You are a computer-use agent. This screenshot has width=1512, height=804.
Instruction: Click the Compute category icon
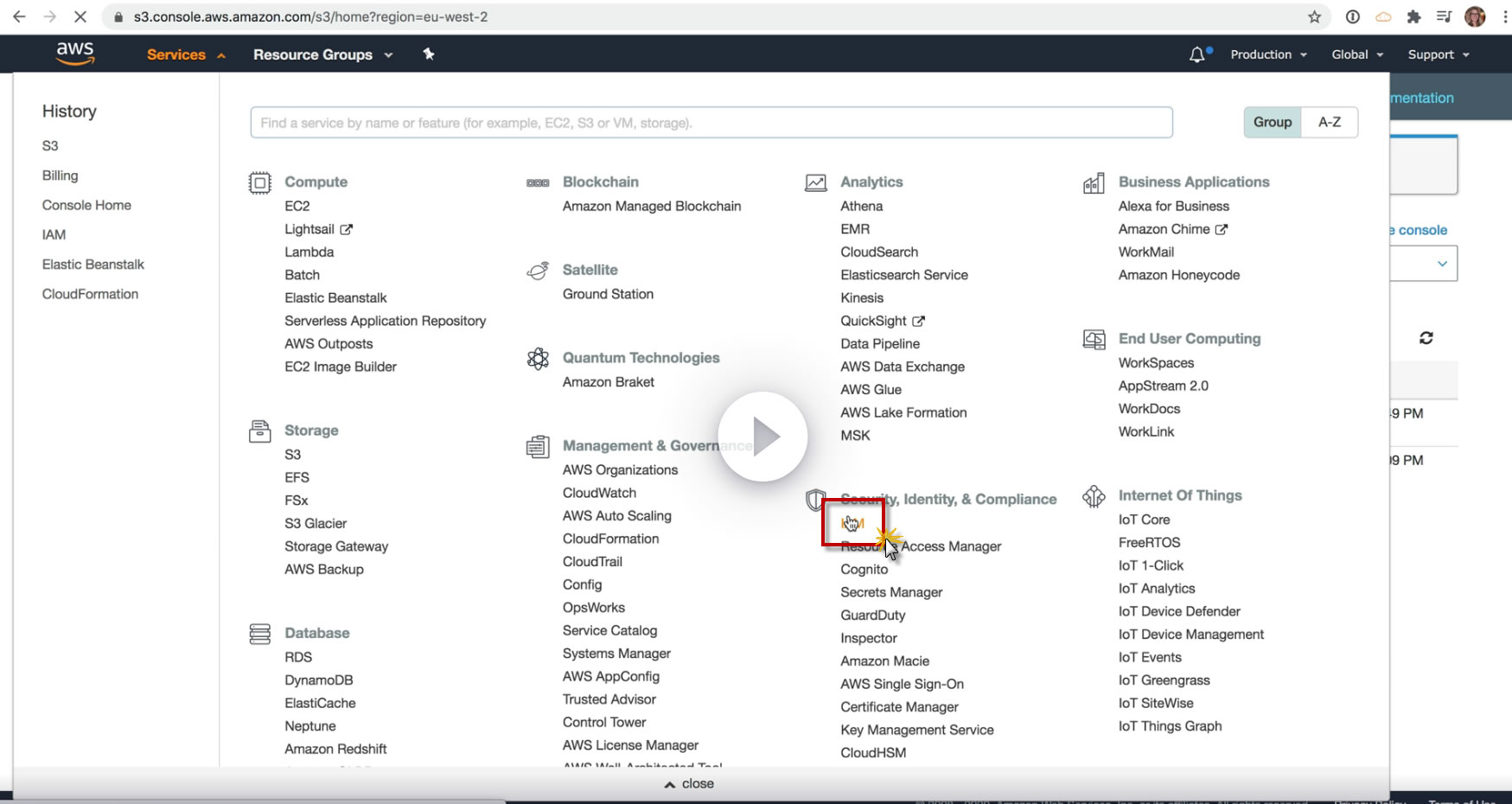(x=259, y=182)
